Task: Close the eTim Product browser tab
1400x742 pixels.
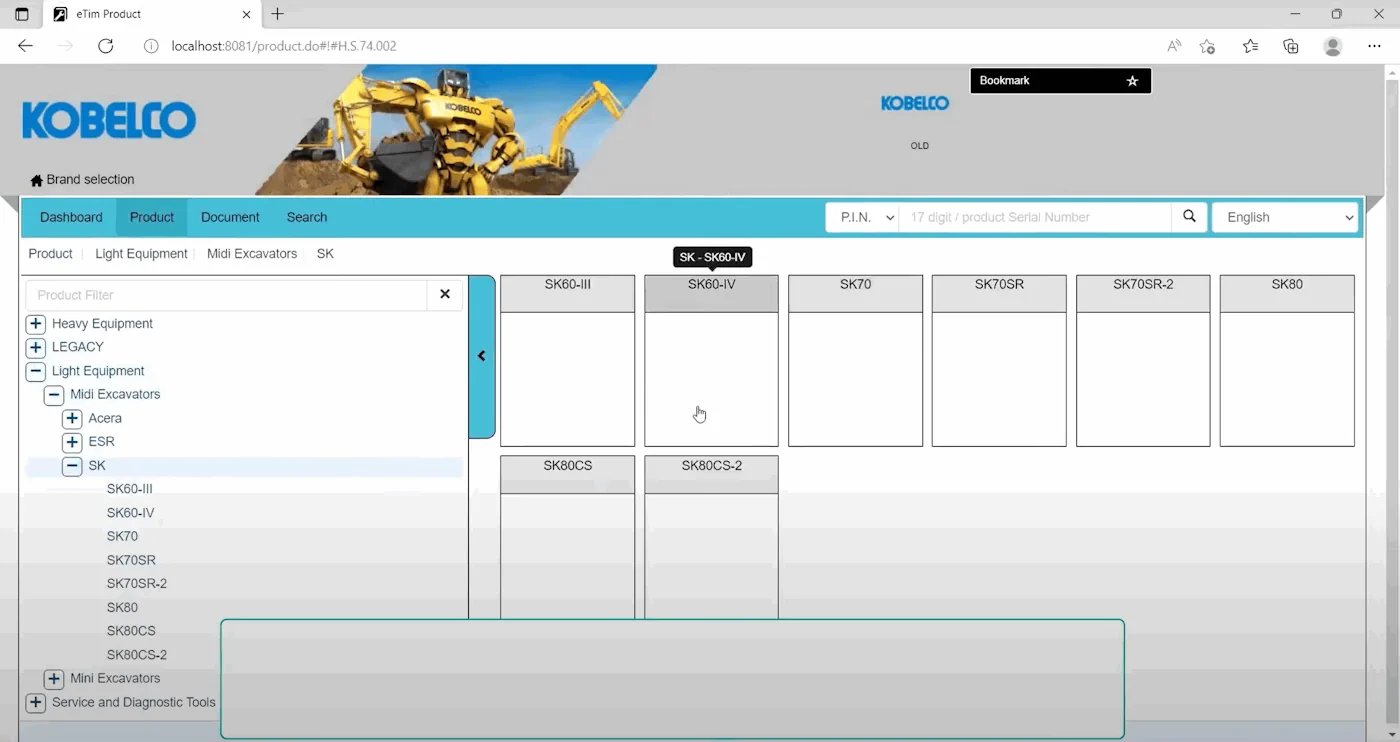Action: [x=247, y=14]
